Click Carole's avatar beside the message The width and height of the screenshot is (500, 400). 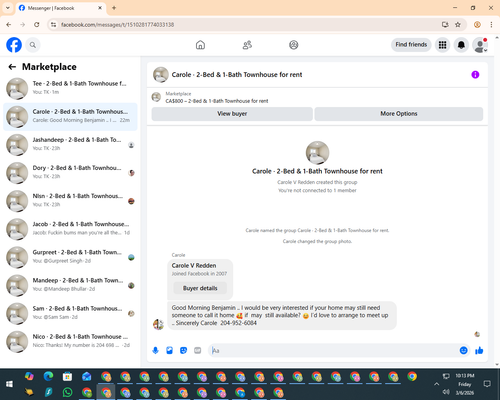[158, 324]
